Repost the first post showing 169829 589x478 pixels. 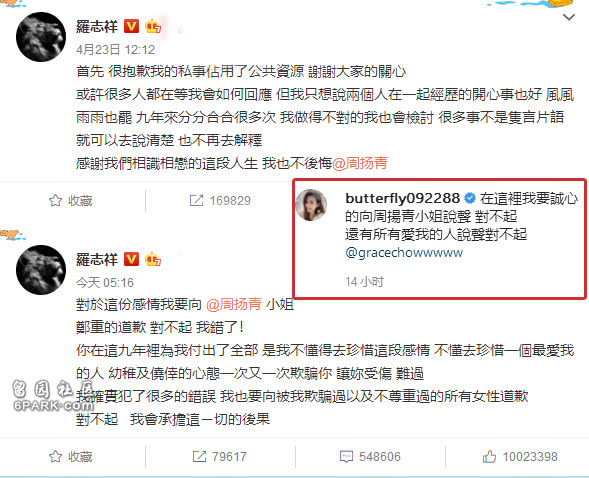click(x=220, y=201)
